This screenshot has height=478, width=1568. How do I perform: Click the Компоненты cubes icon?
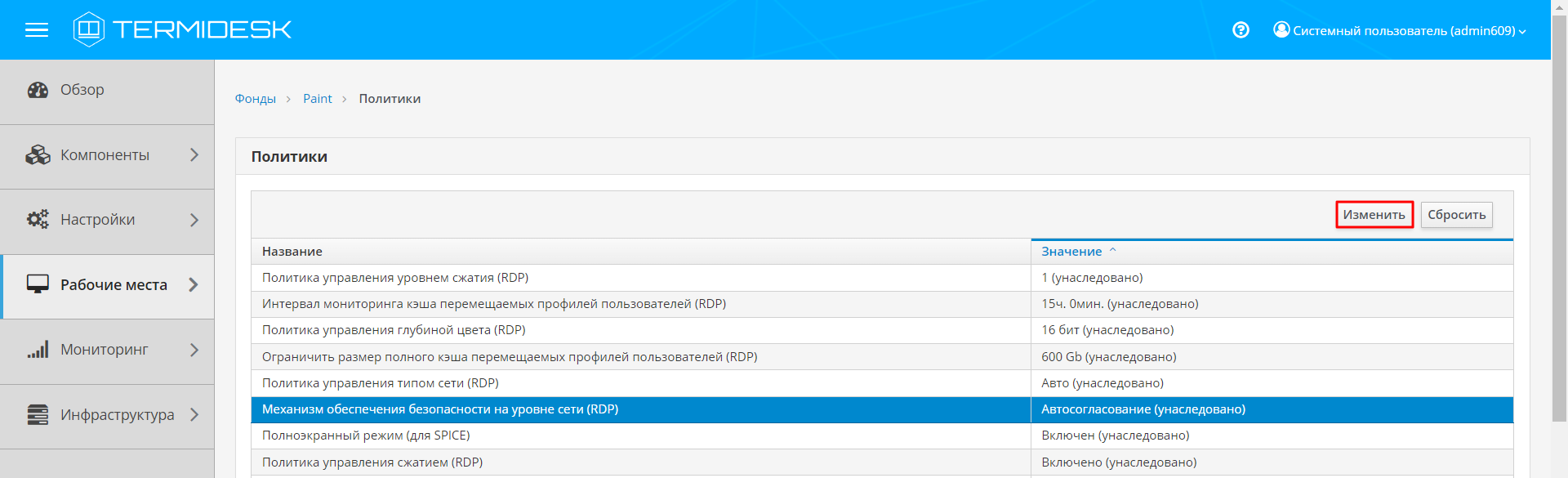[x=38, y=155]
